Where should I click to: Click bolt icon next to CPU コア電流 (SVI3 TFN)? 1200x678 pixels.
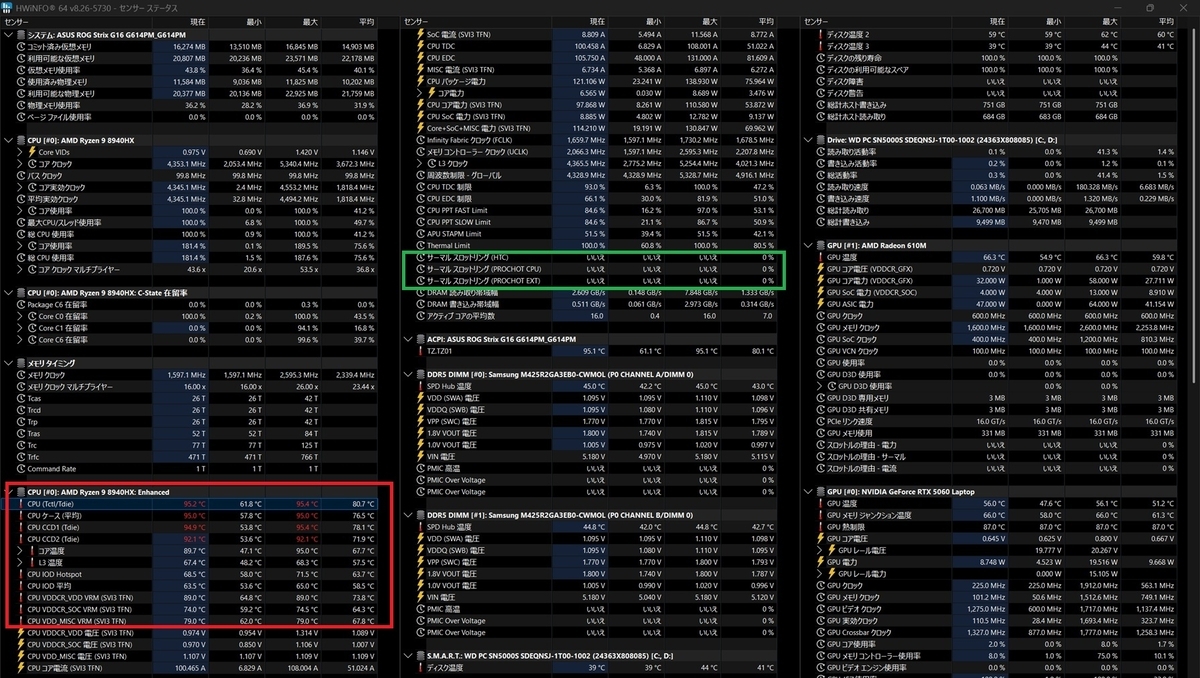[x=21, y=668]
